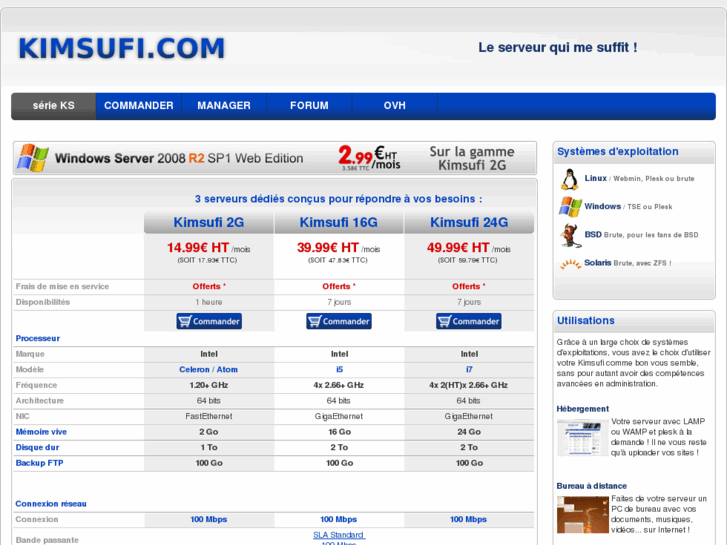Click the Connexion réseau section heading
Image resolution: width=727 pixels, height=545 pixels.
(x=51, y=504)
